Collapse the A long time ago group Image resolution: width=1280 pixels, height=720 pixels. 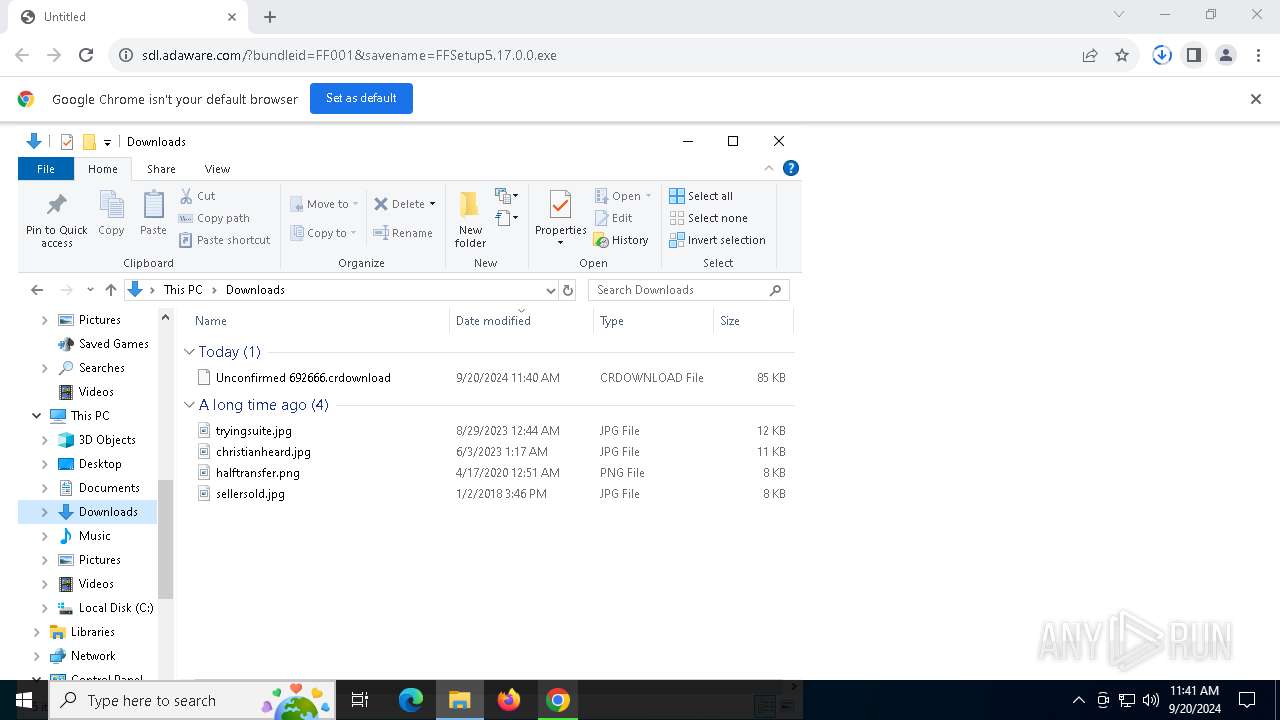coord(189,405)
